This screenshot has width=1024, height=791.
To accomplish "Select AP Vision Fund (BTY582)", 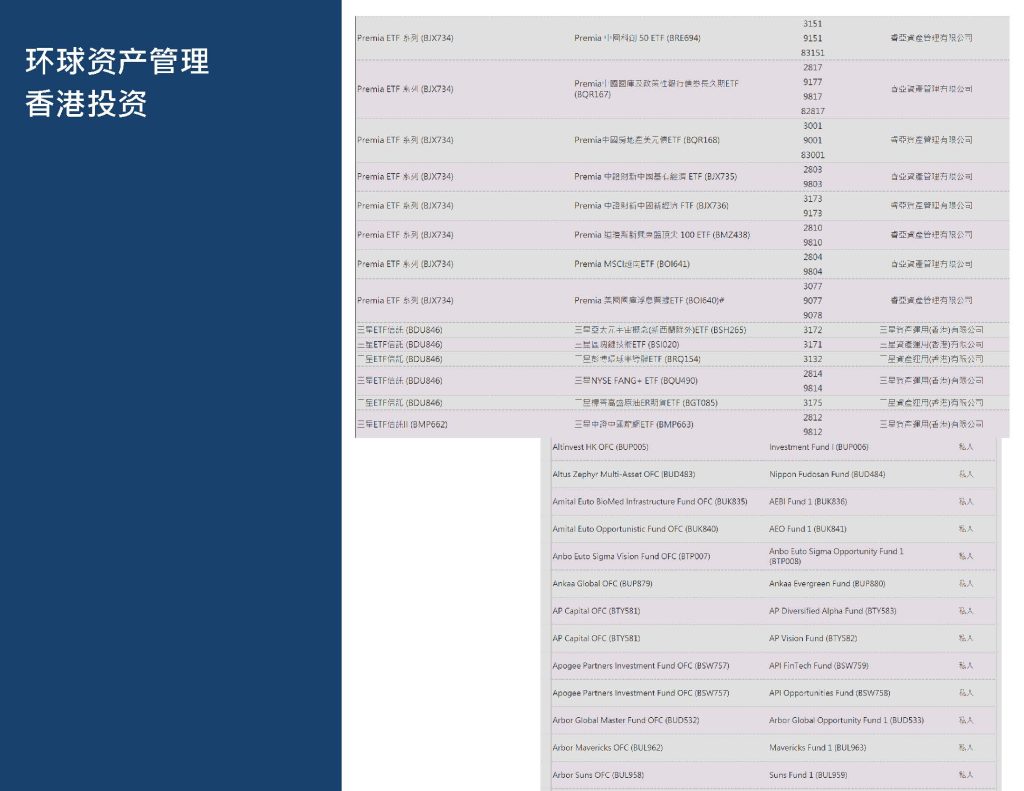I will [x=812, y=638].
